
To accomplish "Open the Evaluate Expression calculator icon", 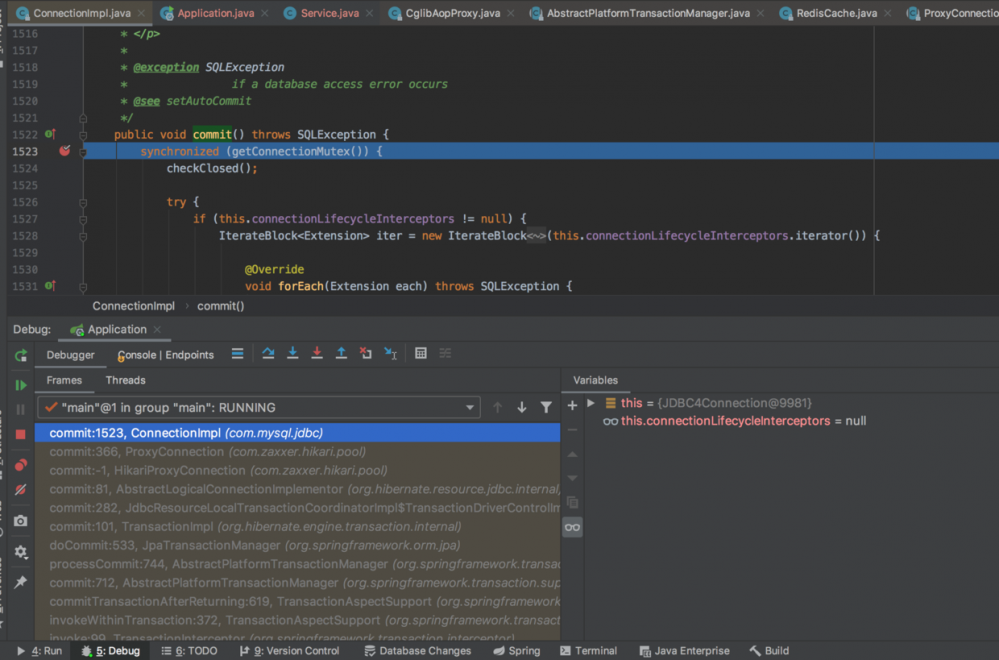I will click(x=421, y=354).
